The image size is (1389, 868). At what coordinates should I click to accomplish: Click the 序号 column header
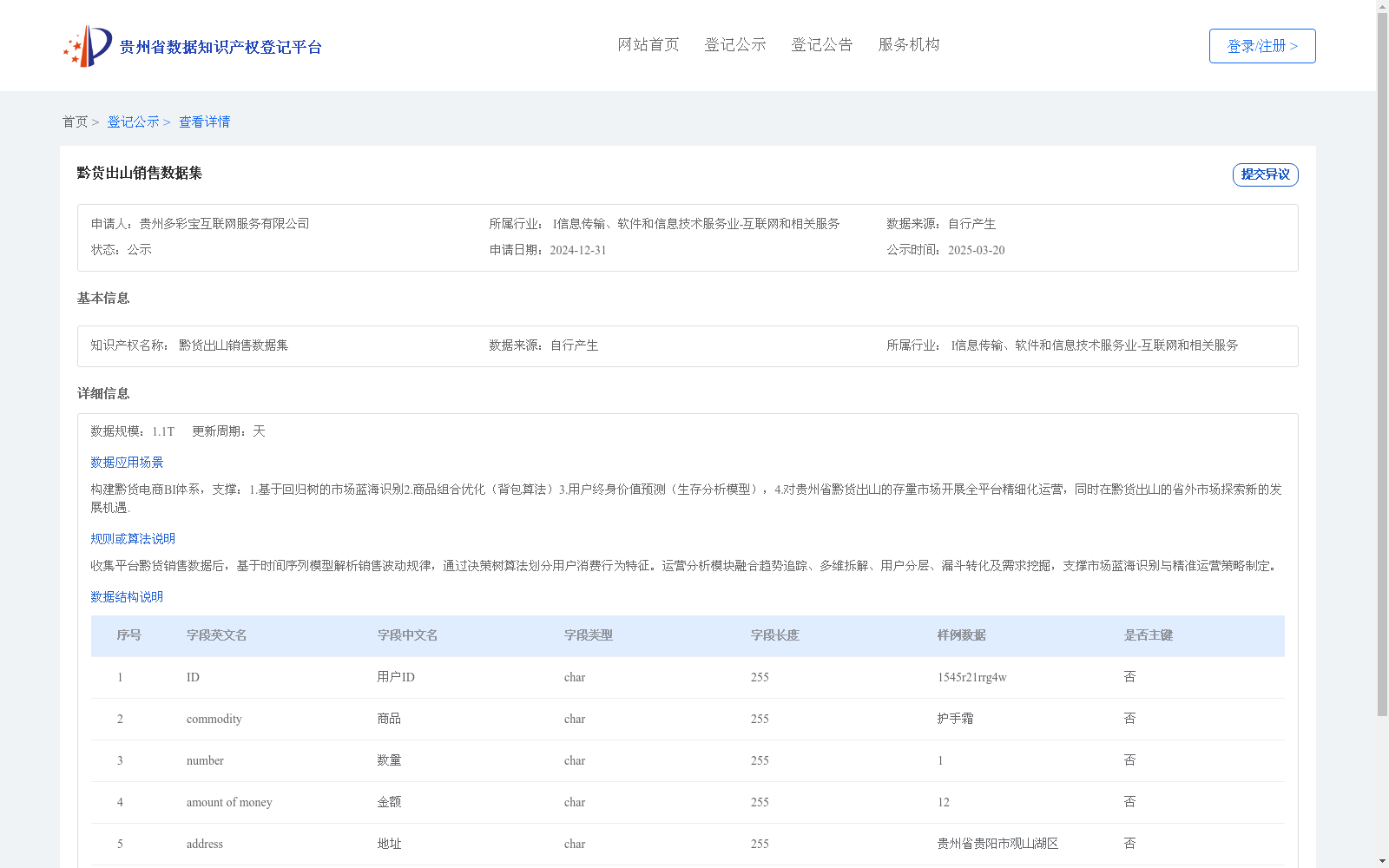[x=129, y=635]
